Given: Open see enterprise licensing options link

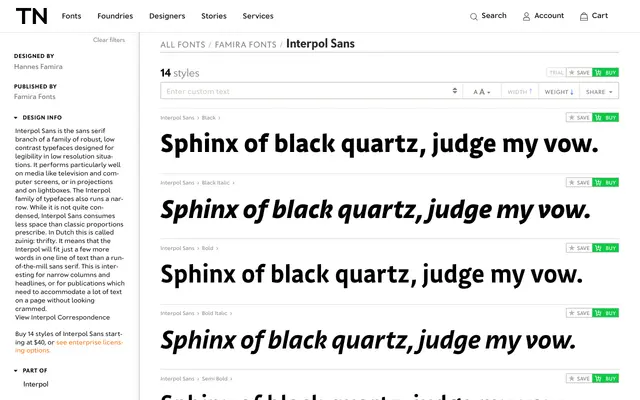Looking at the screenshot, I should click(69, 347).
